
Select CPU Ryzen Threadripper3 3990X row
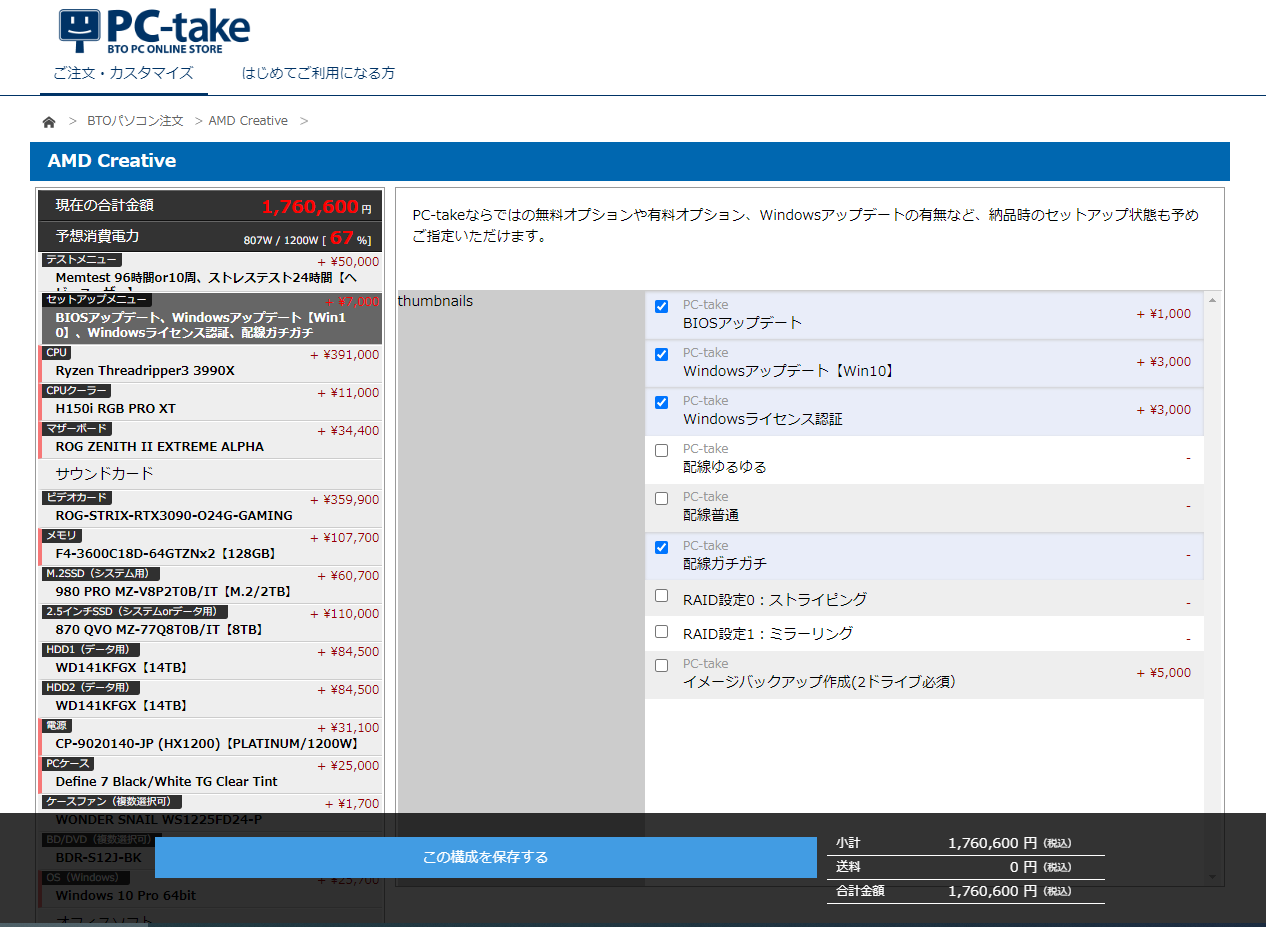coord(211,363)
